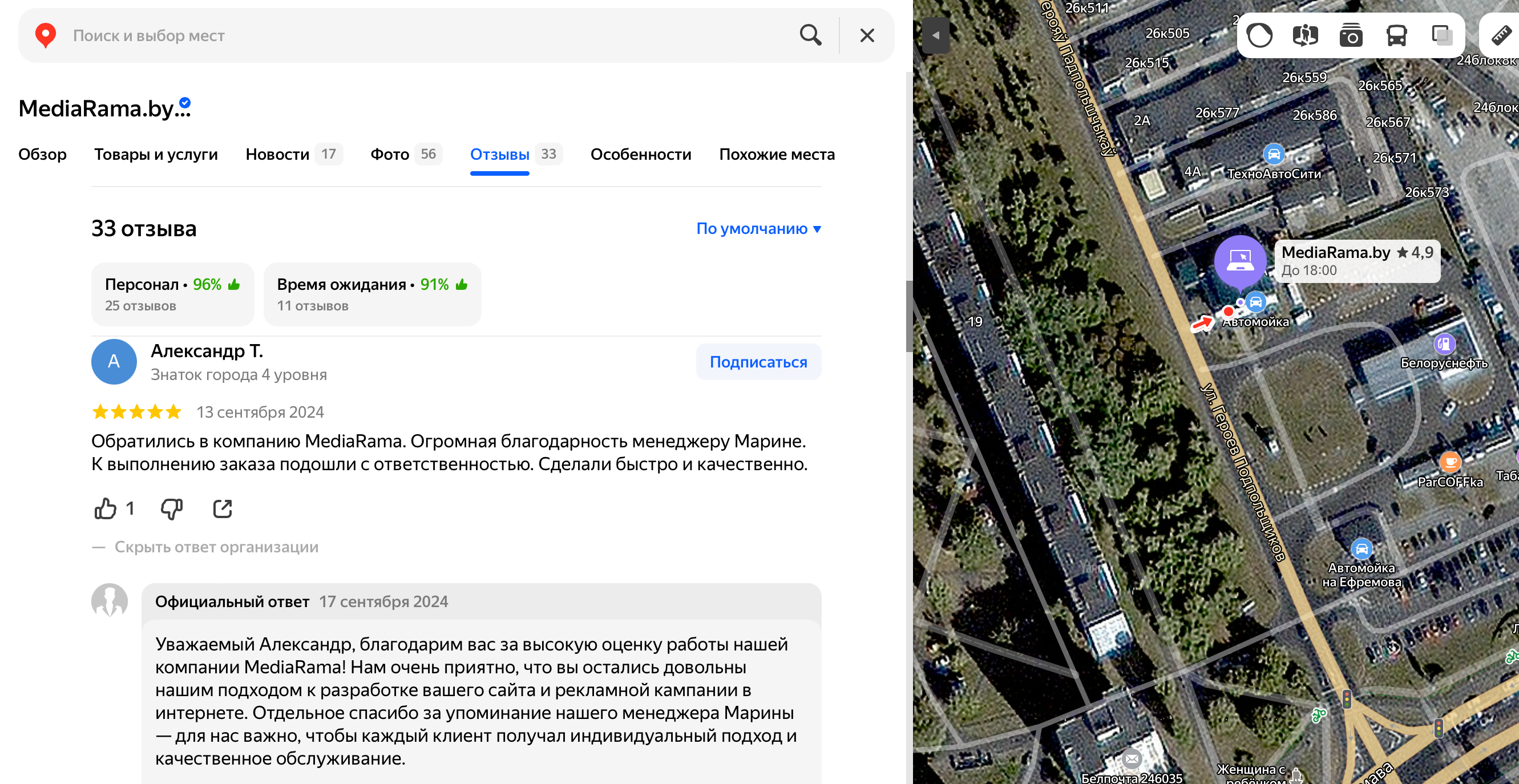Collapse the side panel with the arrow button
Viewport: 1519px width, 784px height.
click(x=935, y=35)
